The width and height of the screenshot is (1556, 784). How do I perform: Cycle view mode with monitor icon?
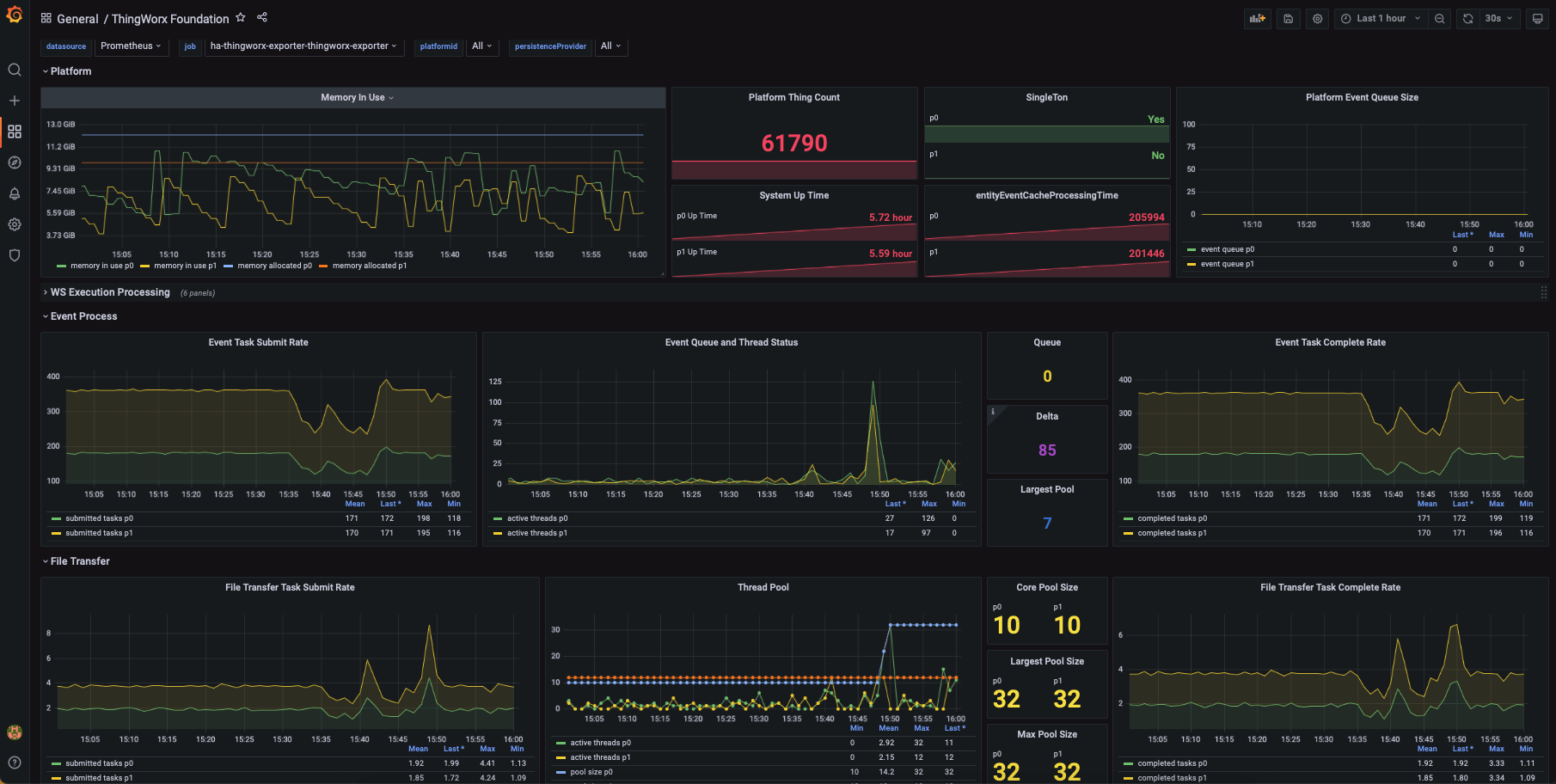1537,18
